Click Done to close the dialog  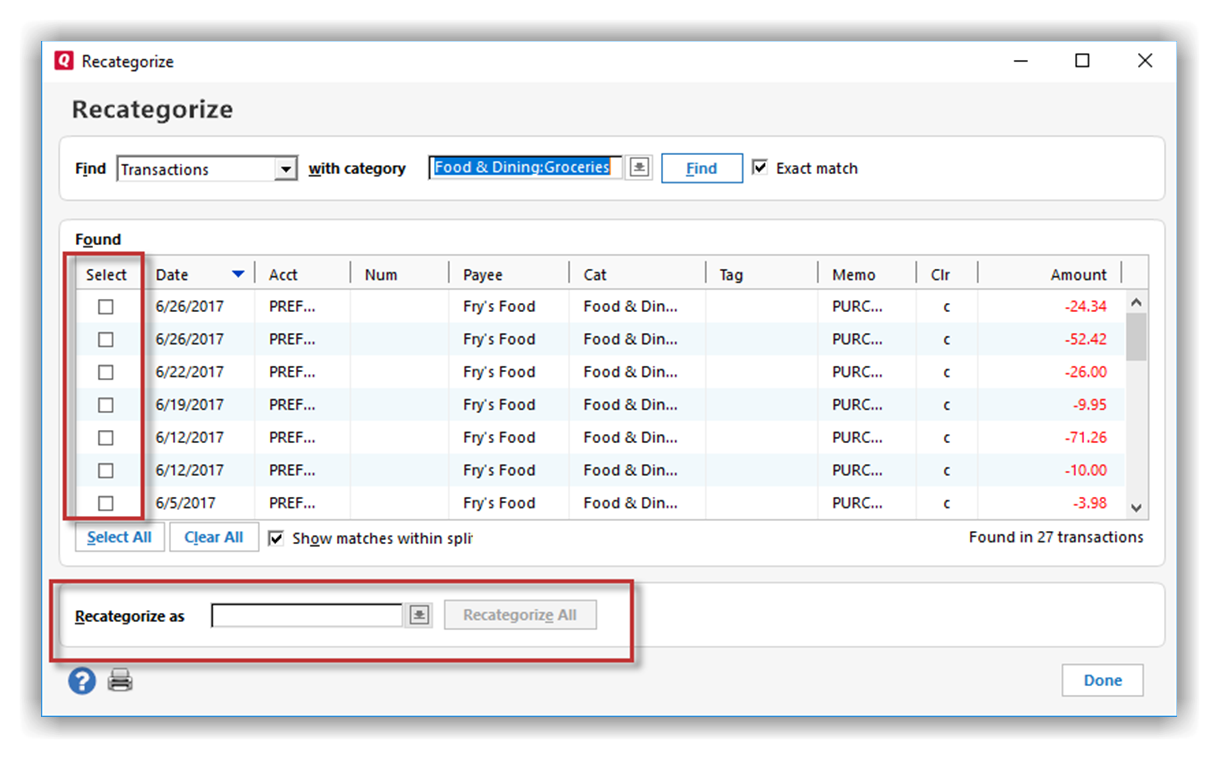(1102, 680)
